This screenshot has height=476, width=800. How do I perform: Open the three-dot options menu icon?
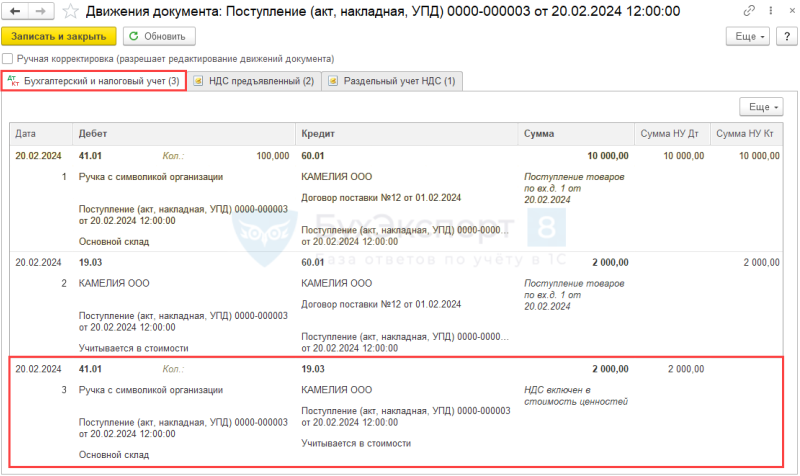coord(770,10)
